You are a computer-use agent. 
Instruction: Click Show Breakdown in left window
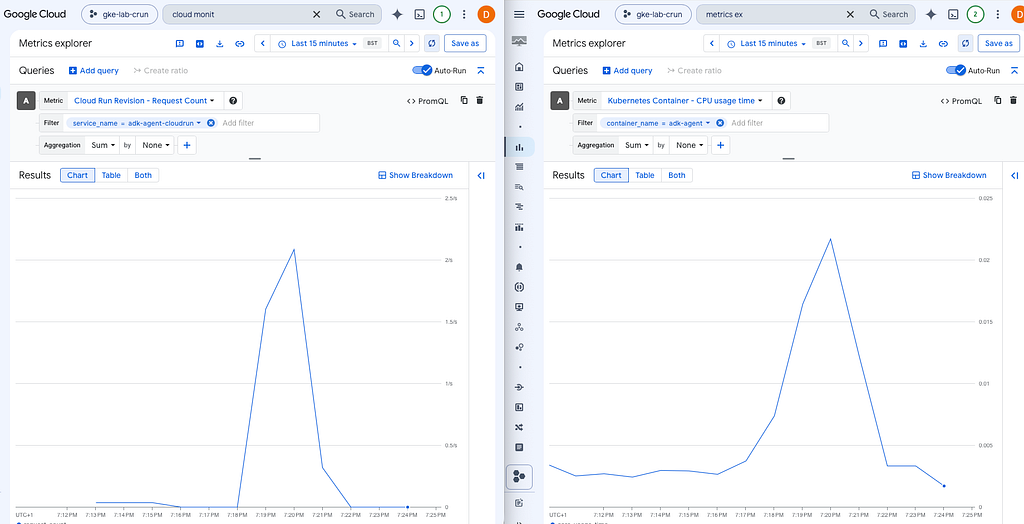tap(415, 175)
